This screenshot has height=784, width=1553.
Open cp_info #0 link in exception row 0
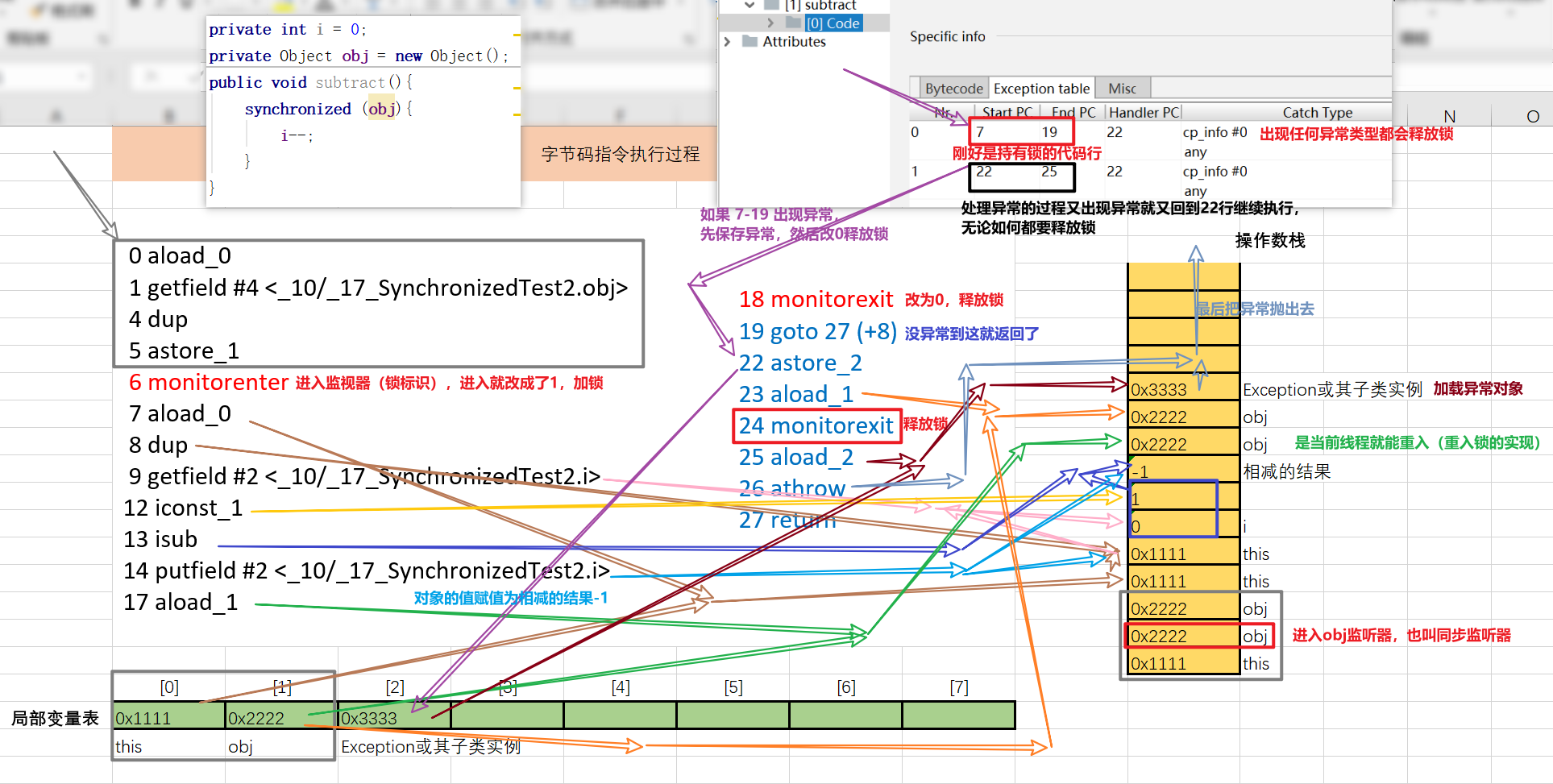[x=1215, y=132]
